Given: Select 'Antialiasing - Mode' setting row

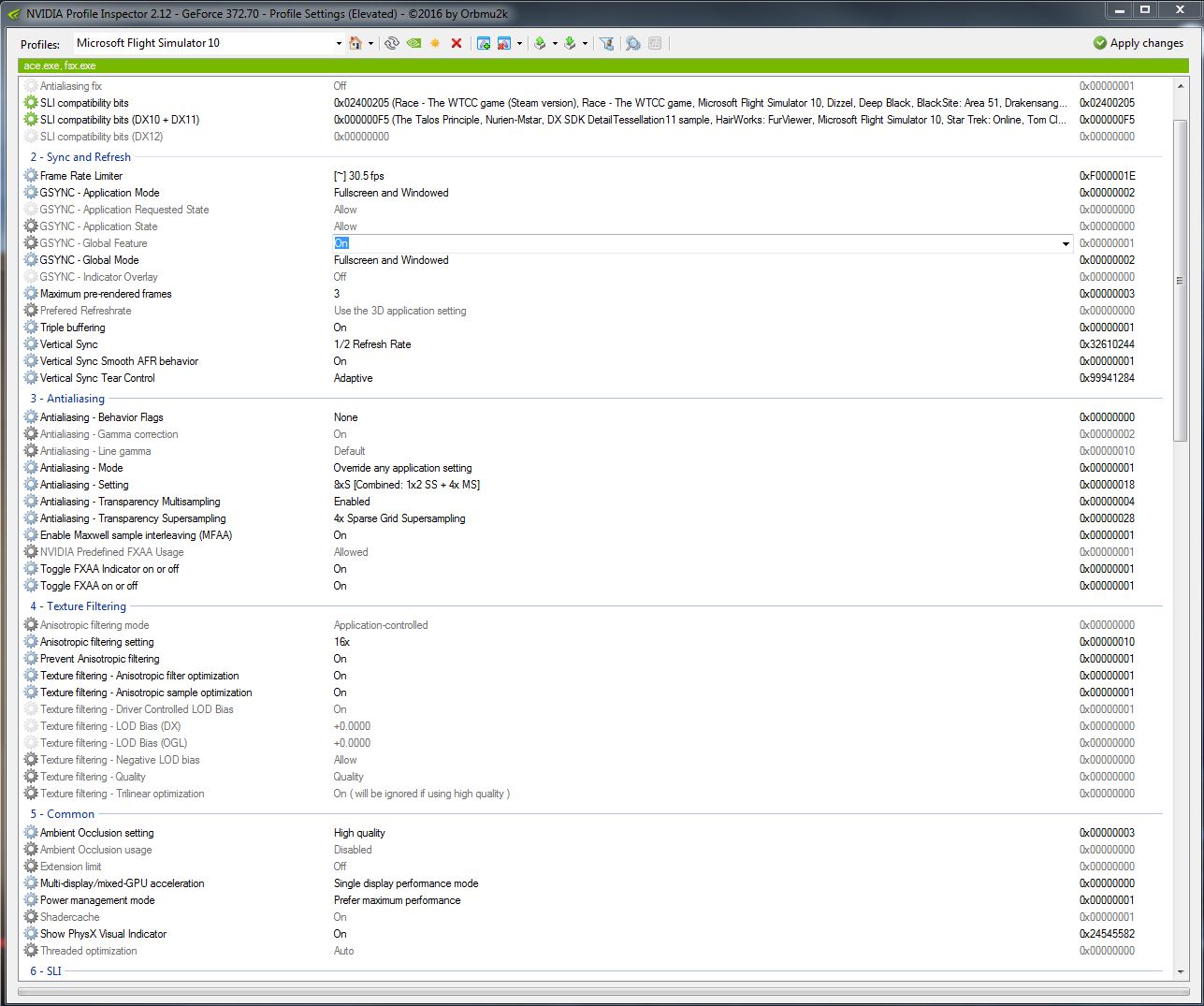Looking at the screenshot, I should click(593, 468).
